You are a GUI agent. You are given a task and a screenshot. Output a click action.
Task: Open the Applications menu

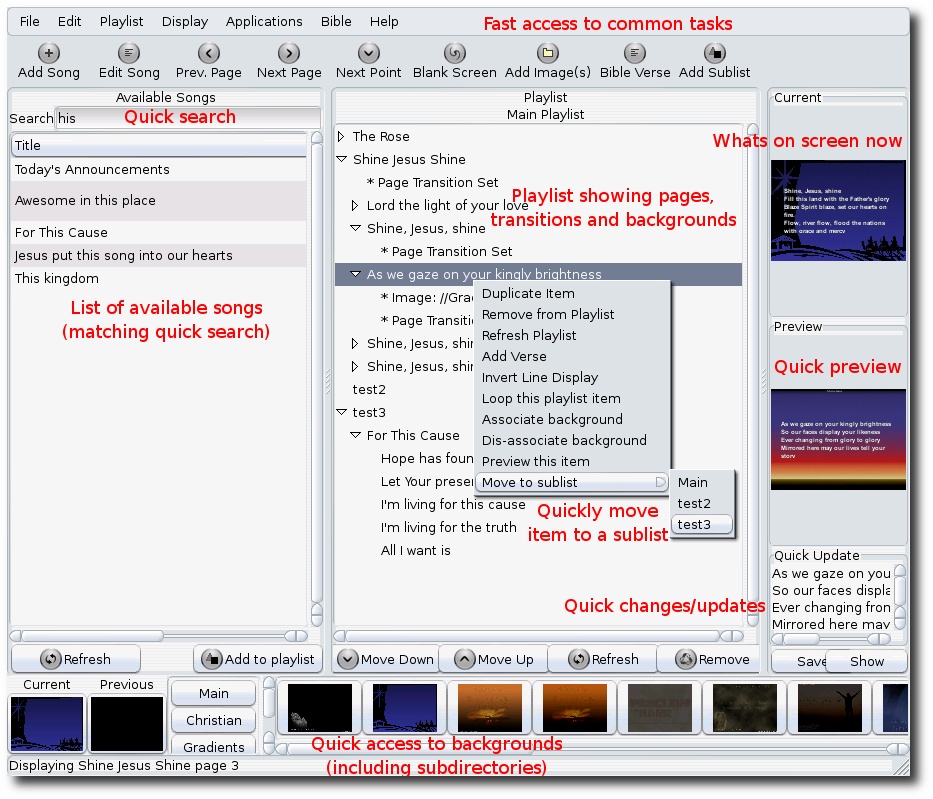pos(264,21)
